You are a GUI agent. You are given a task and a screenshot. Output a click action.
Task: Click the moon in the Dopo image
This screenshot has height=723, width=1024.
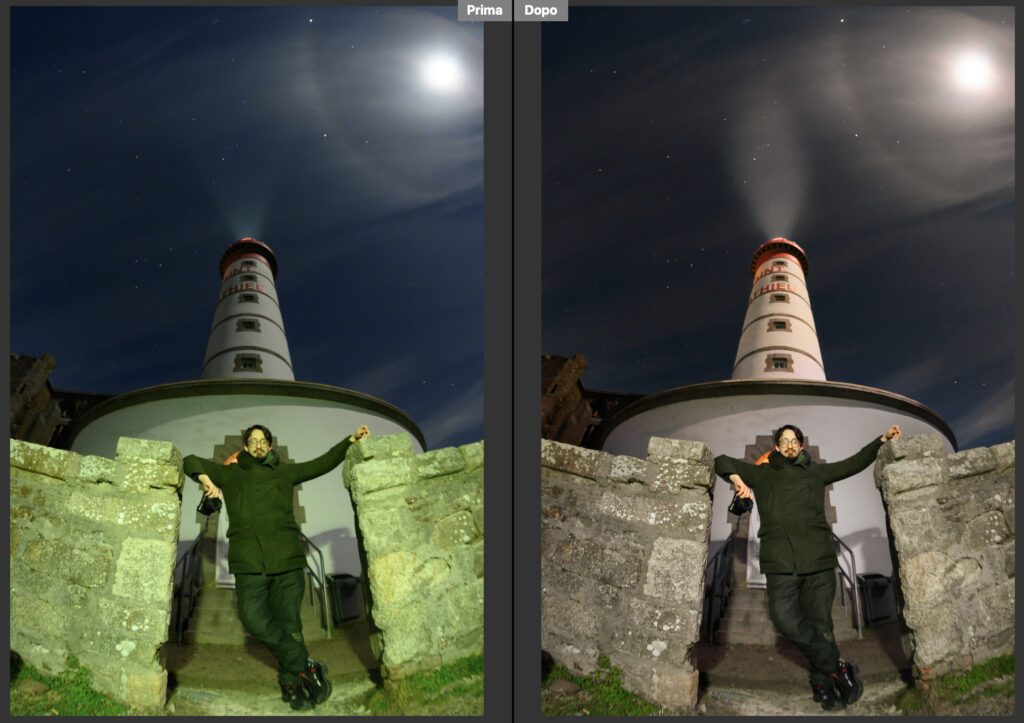point(971,72)
